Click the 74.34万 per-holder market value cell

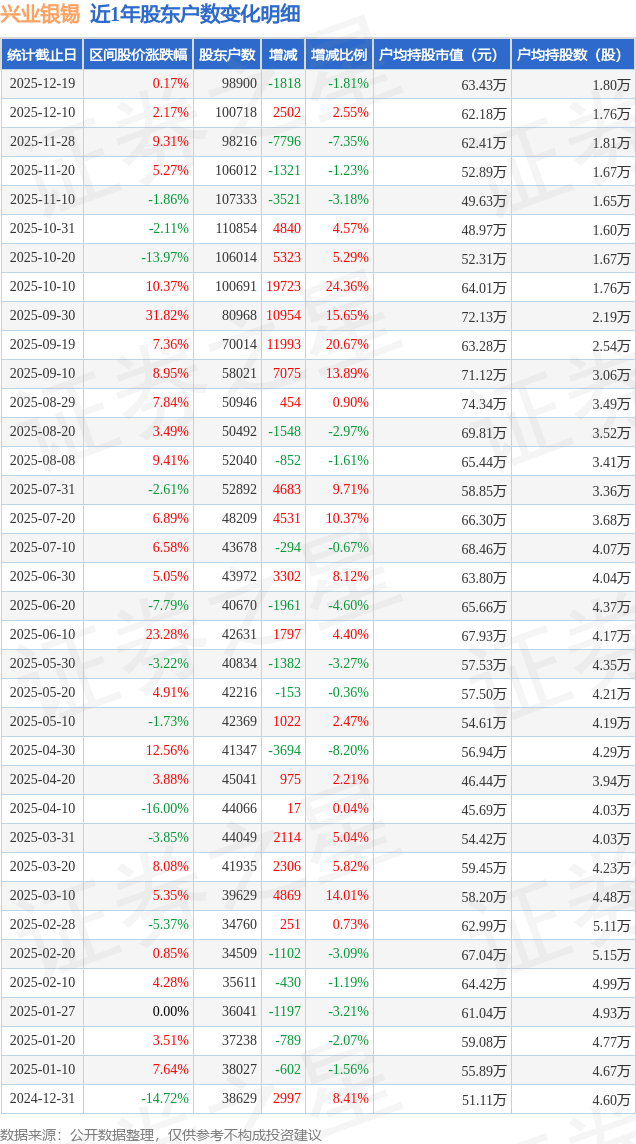click(x=484, y=403)
